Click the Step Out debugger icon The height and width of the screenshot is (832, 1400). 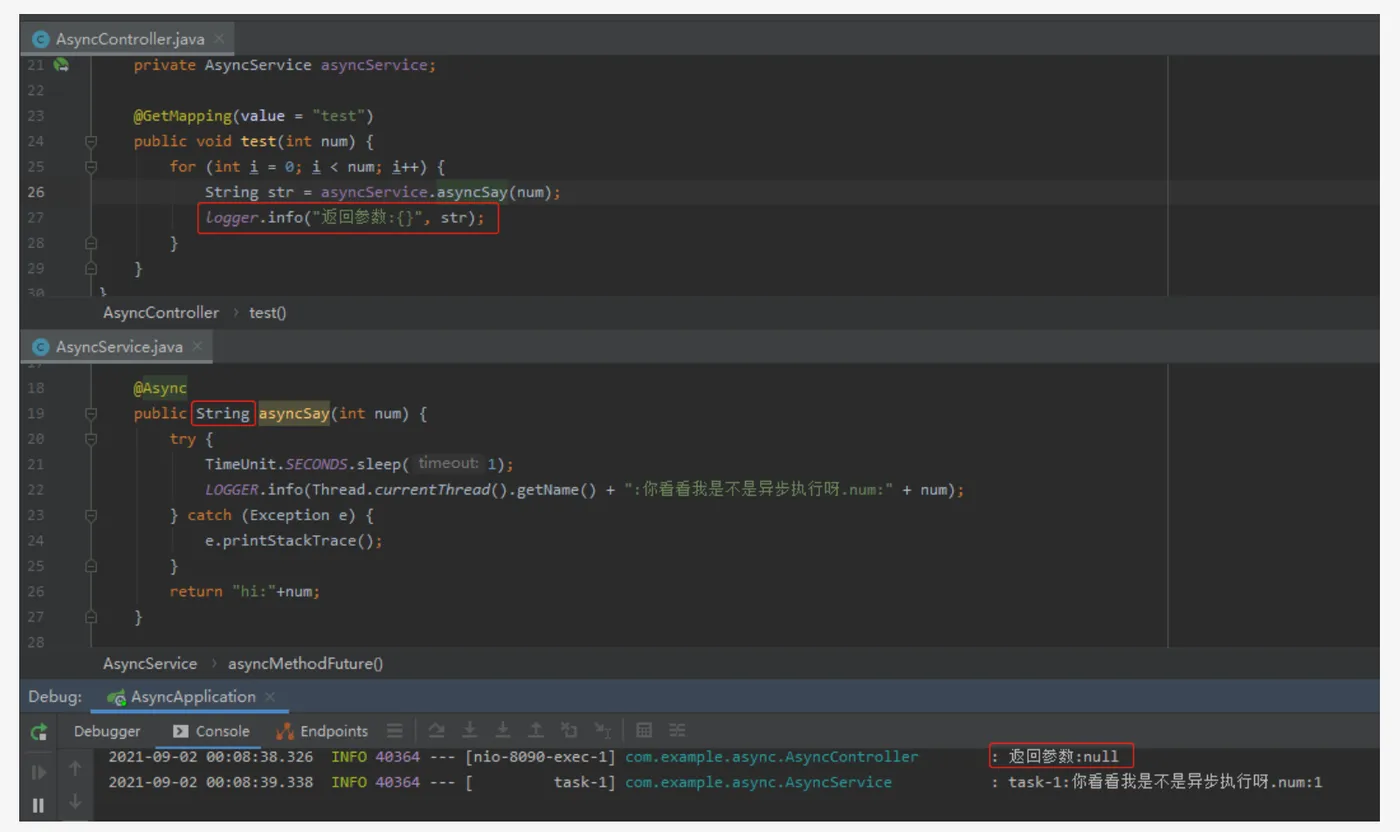click(x=536, y=731)
